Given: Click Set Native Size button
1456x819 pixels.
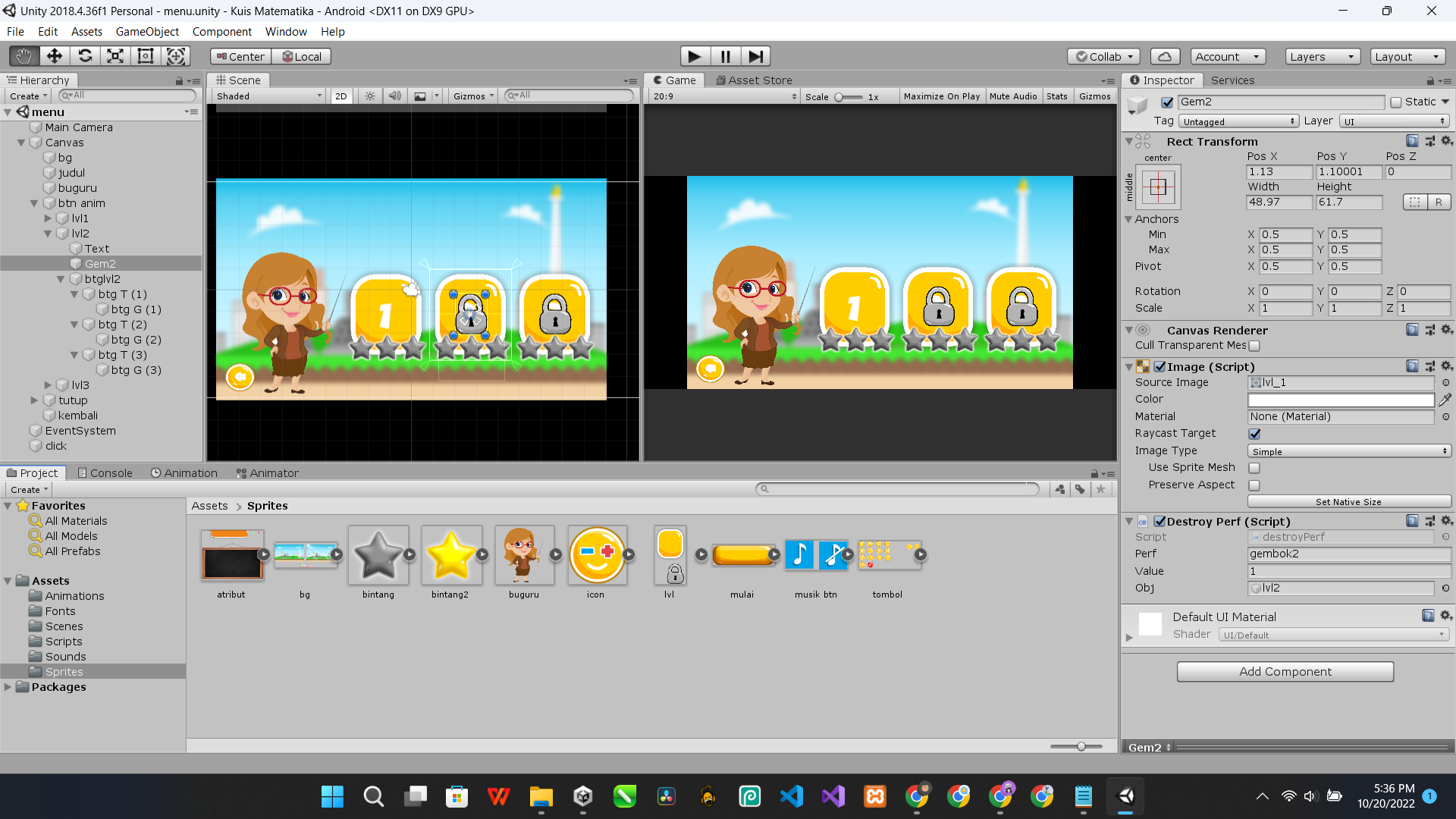Looking at the screenshot, I should point(1348,502).
